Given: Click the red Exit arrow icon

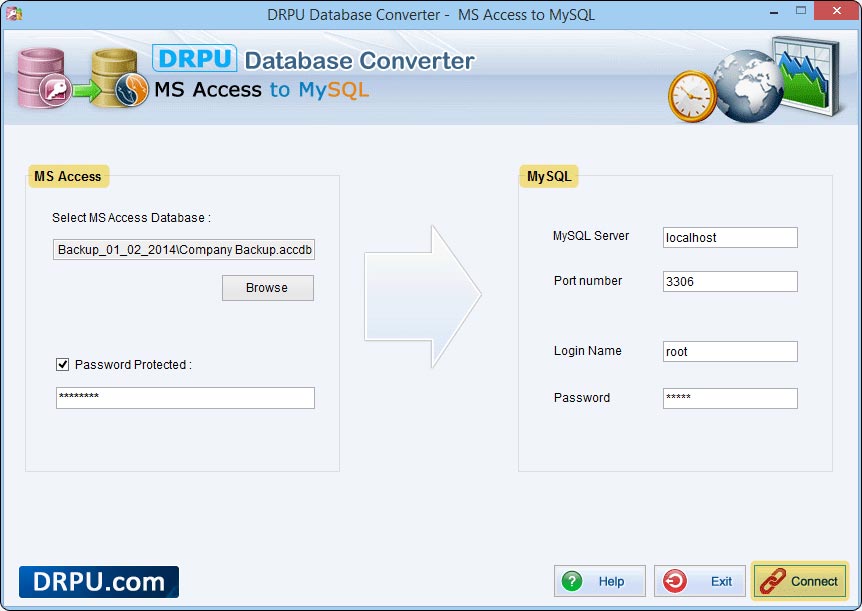Looking at the screenshot, I should tap(675, 581).
